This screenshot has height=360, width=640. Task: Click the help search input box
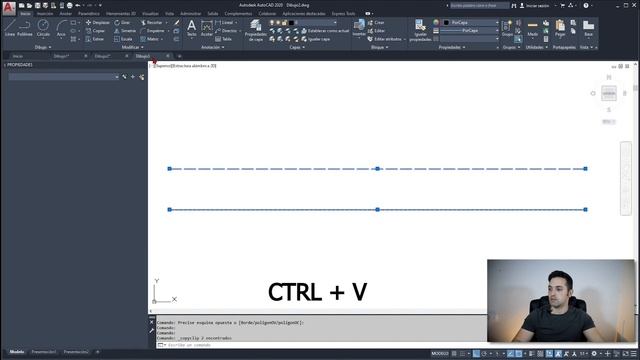click(479, 5)
